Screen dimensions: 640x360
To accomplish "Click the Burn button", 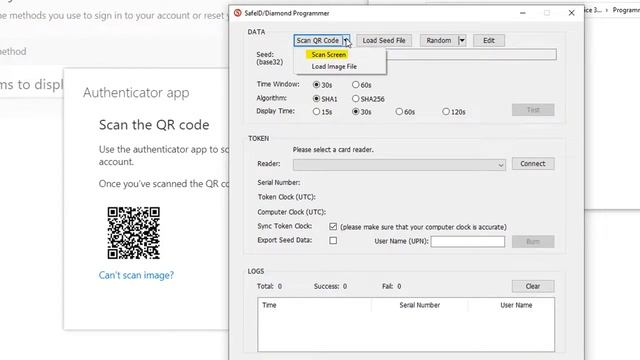I will (x=533, y=242).
